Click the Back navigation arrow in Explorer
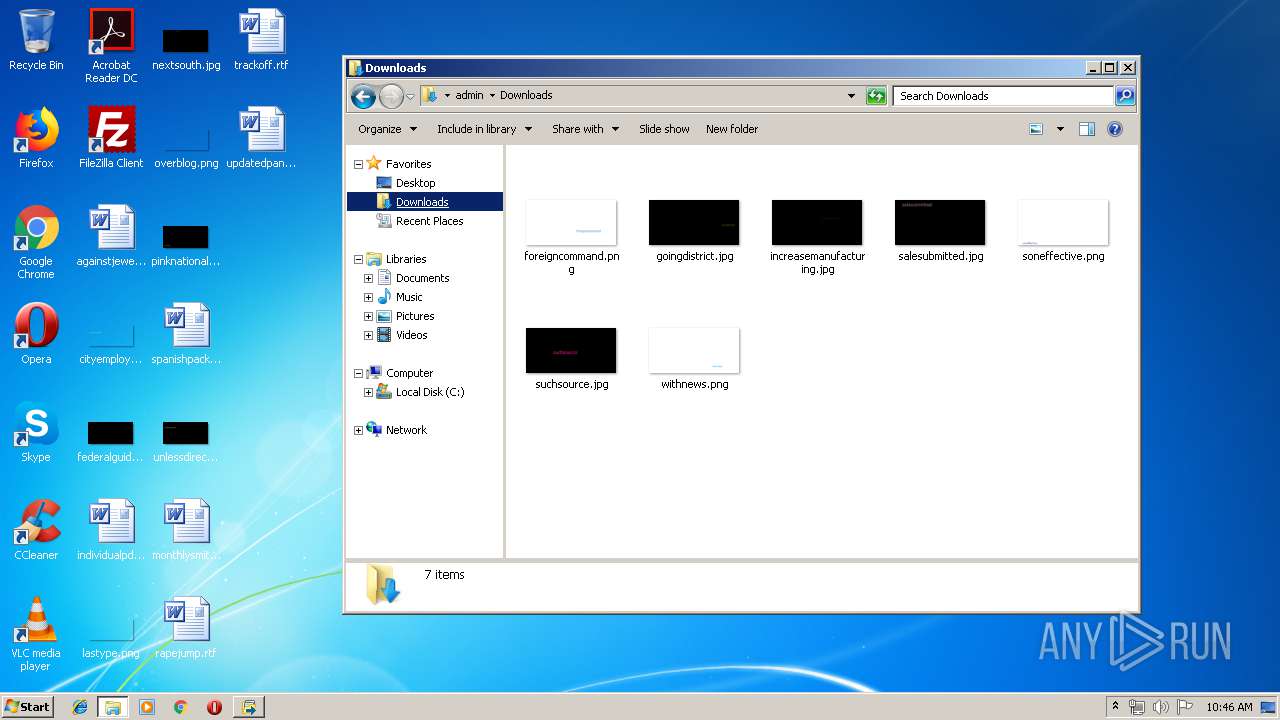The width and height of the screenshot is (1280, 720). tap(363, 96)
